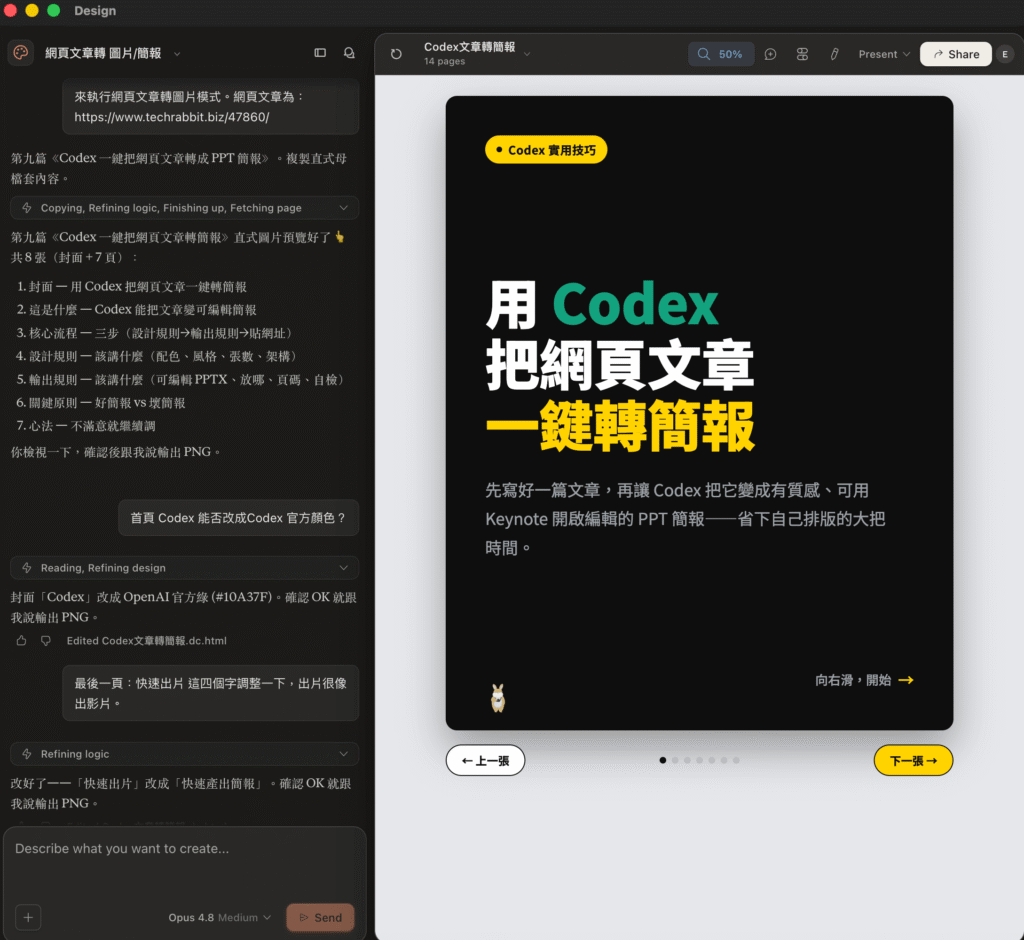Viewport: 1024px width, 940px height.
Task: Expand the Reading, Refining design step
Action: pyautogui.click(x=185, y=568)
